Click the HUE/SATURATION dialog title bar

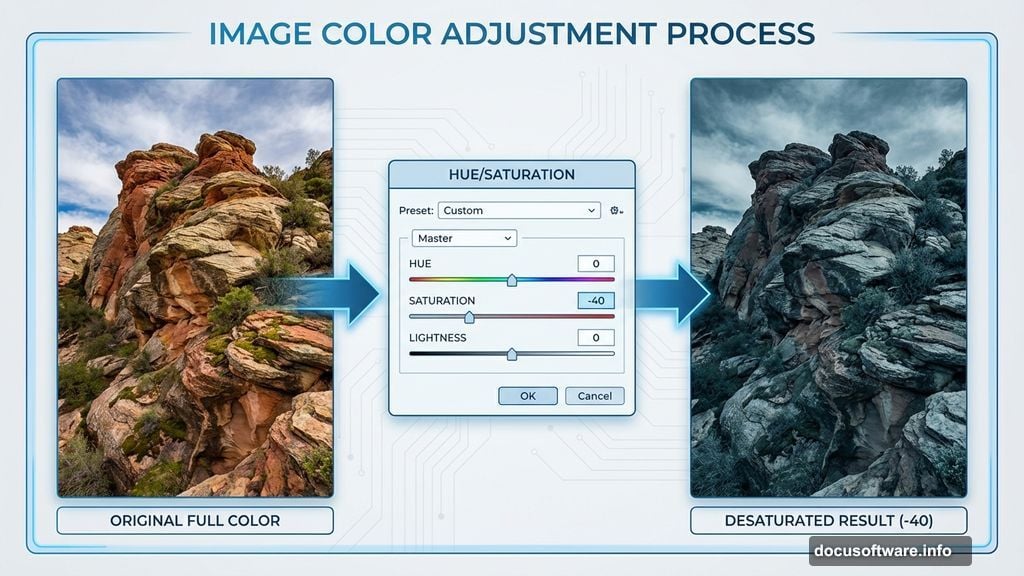[512, 174]
